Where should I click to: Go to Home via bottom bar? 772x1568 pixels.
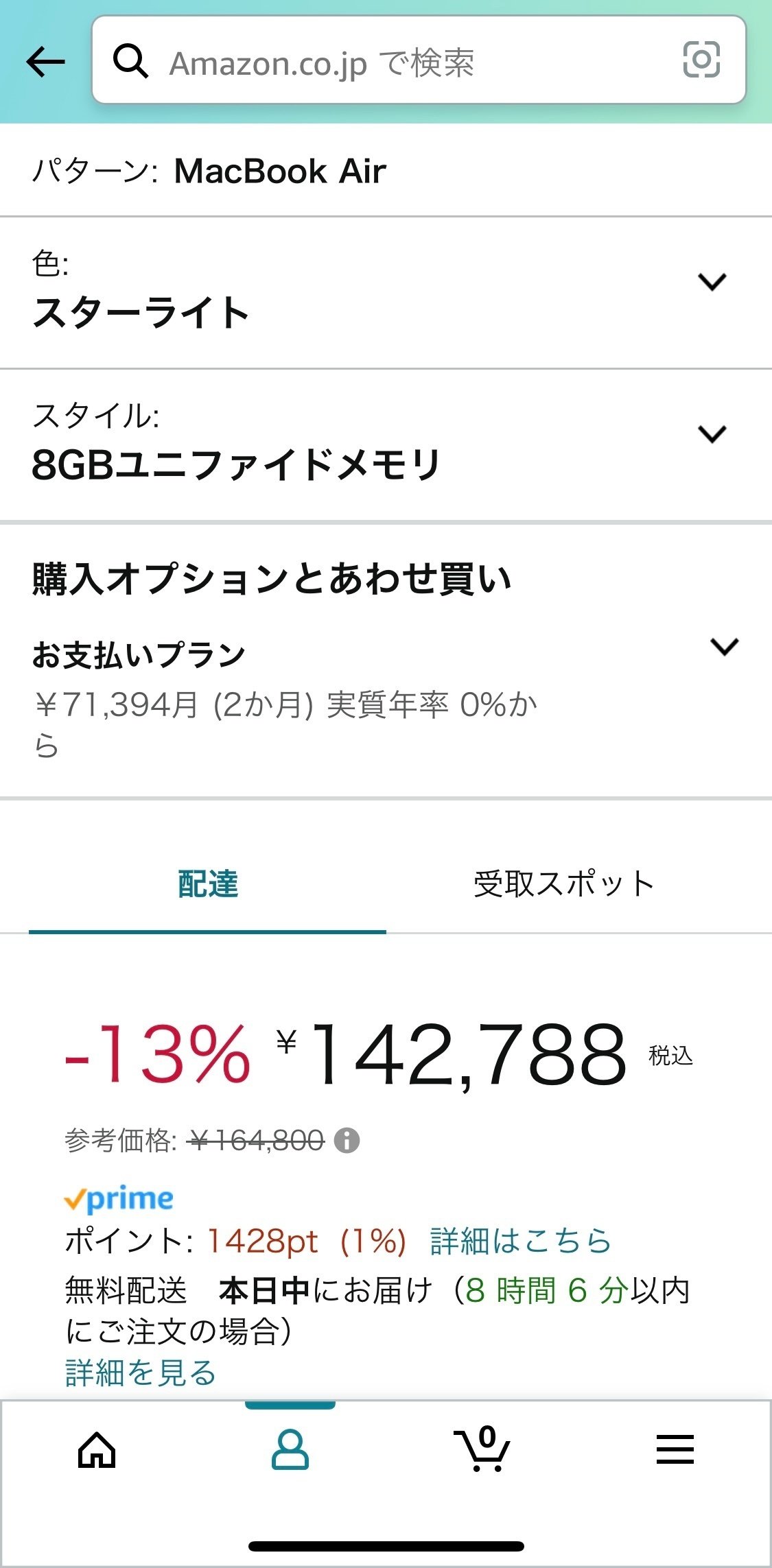tap(97, 1450)
